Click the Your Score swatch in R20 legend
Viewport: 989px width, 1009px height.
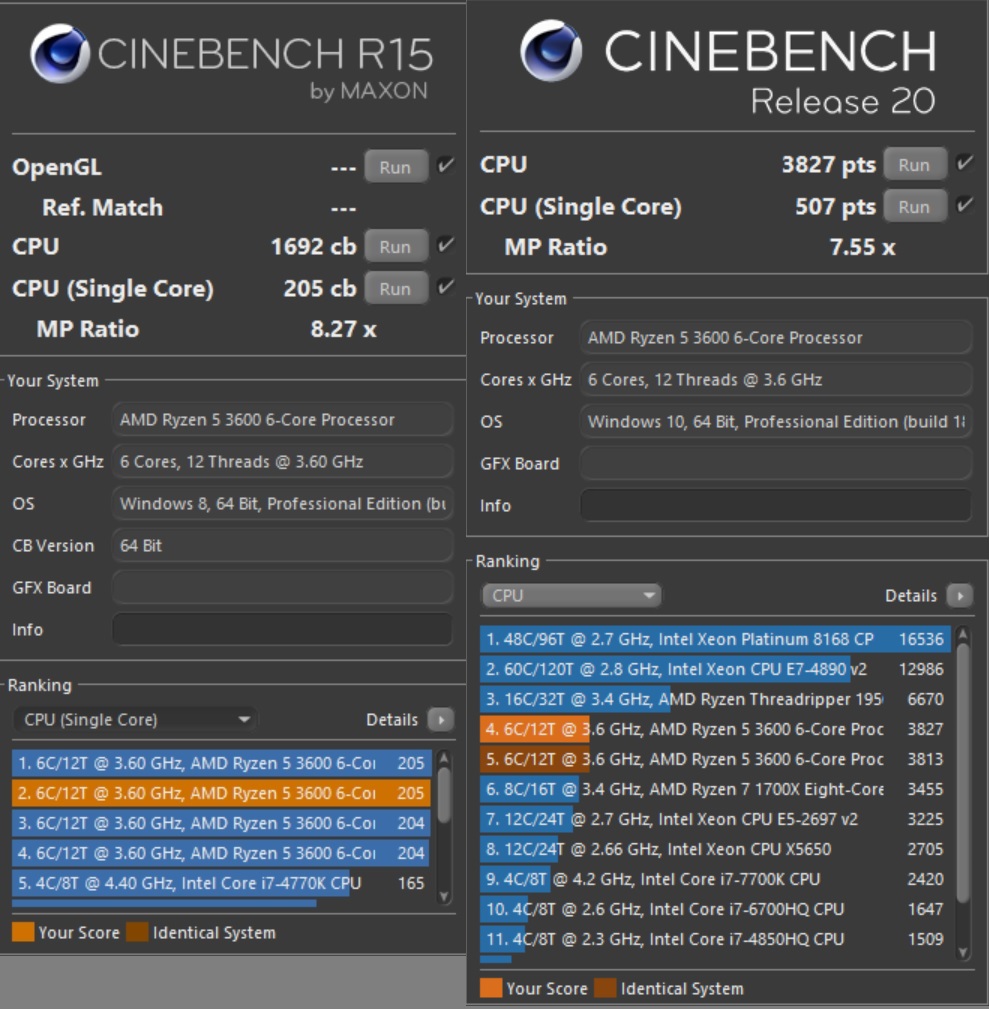491,988
